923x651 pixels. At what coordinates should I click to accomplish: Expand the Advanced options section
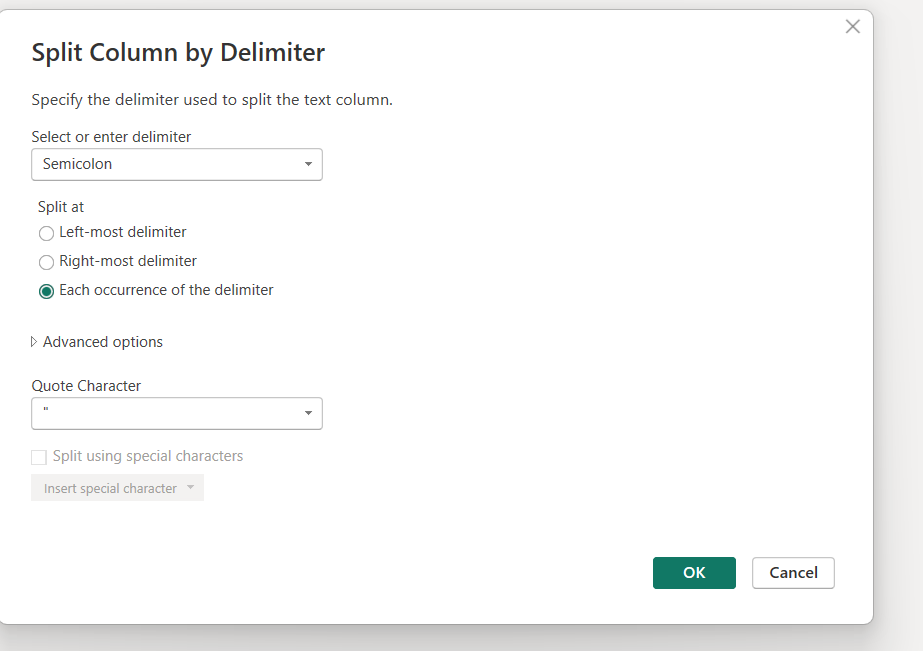tap(97, 342)
